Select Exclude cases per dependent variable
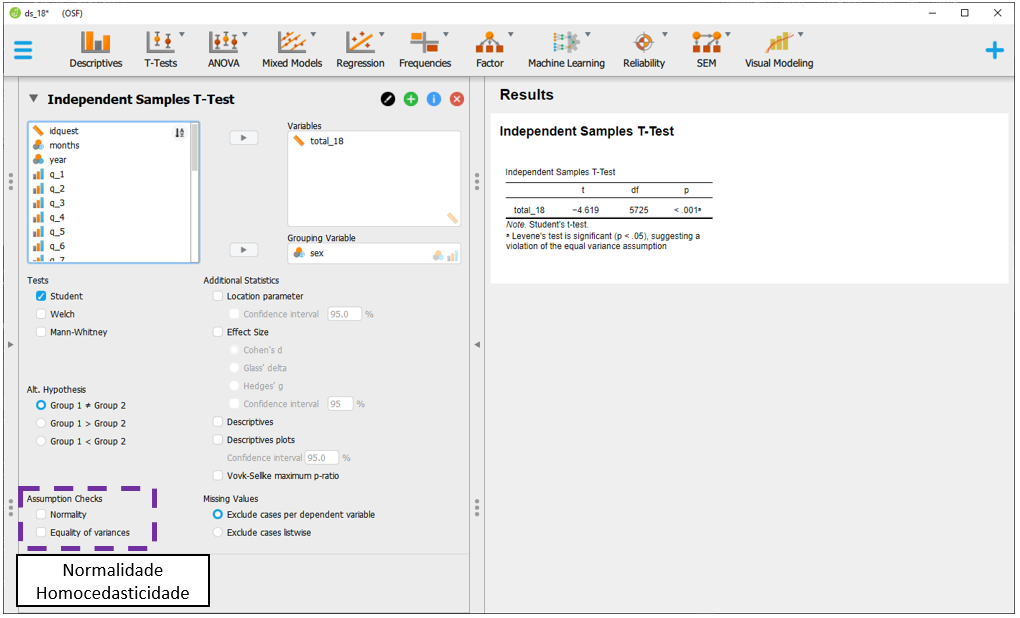 218,515
